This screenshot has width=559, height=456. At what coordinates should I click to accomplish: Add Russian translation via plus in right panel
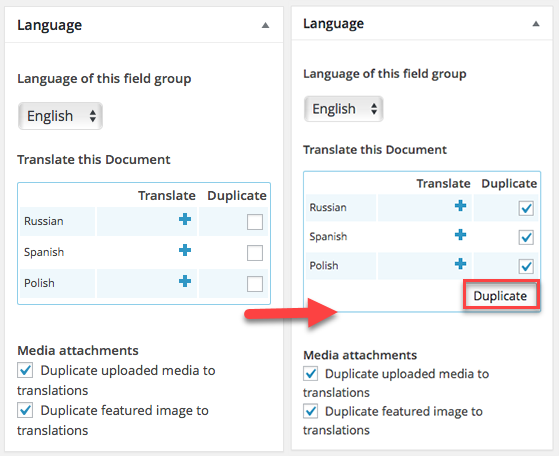[460, 205]
